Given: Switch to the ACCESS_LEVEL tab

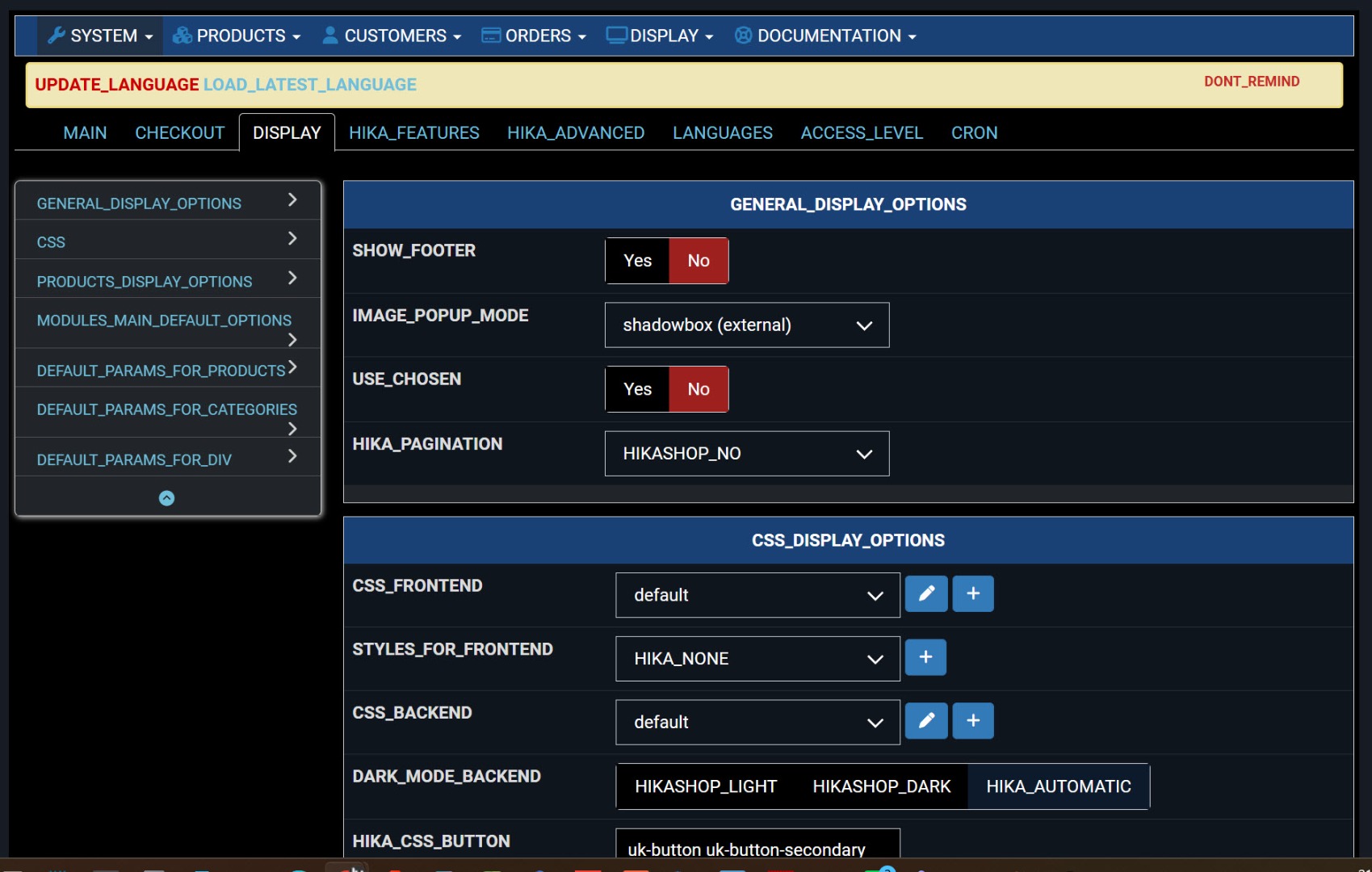Looking at the screenshot, I should 862,133.
